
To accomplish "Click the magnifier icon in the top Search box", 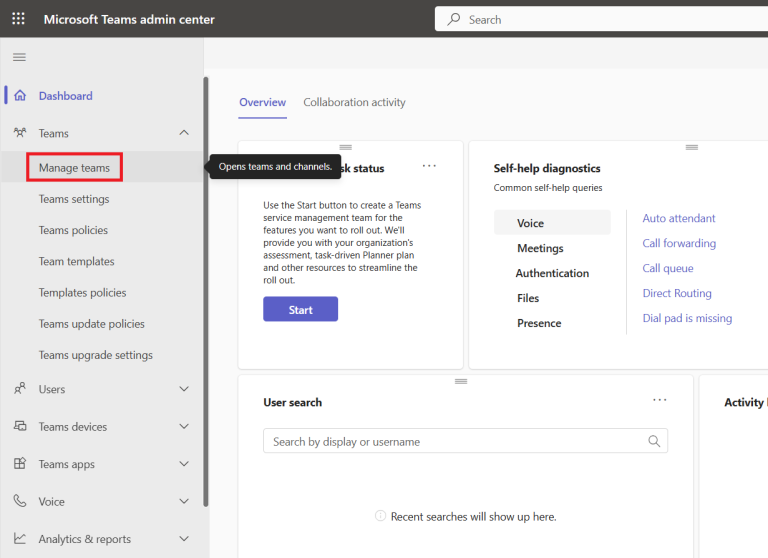I will pos(454,19).
